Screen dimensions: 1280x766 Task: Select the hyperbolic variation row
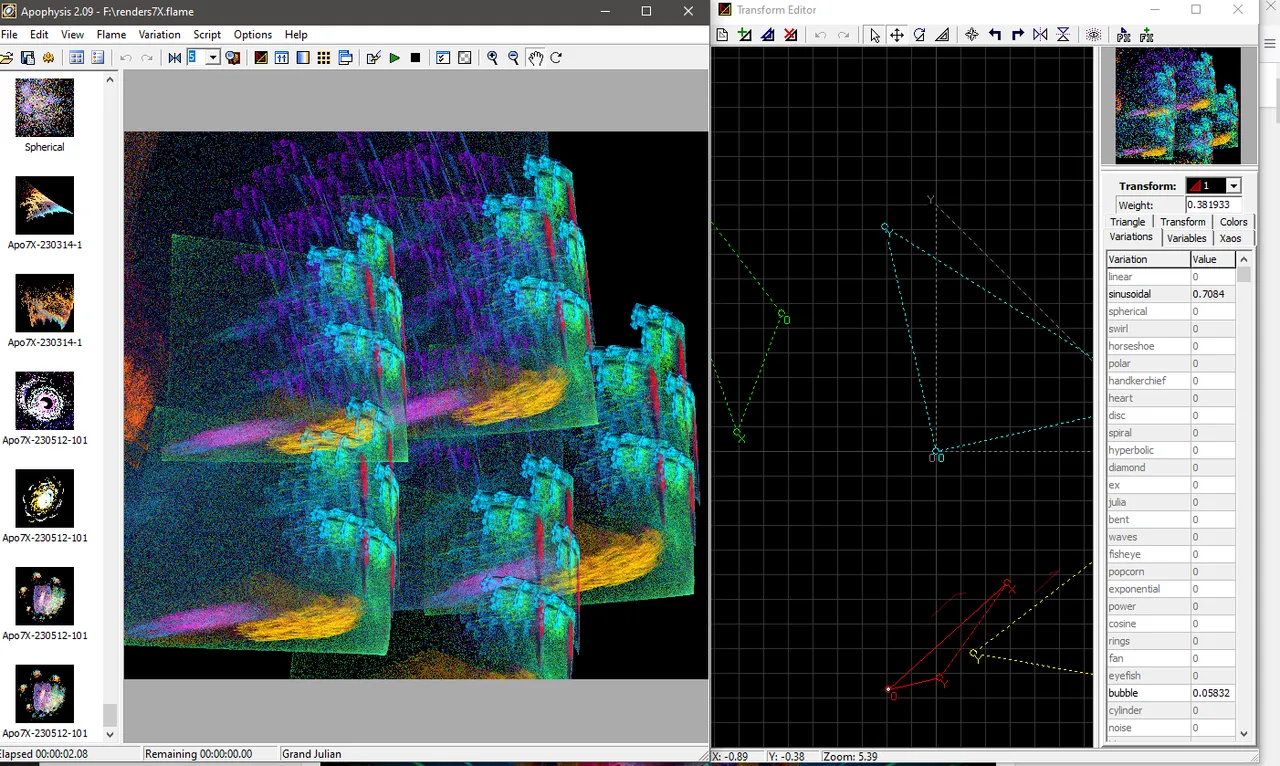click(1170, 450)
